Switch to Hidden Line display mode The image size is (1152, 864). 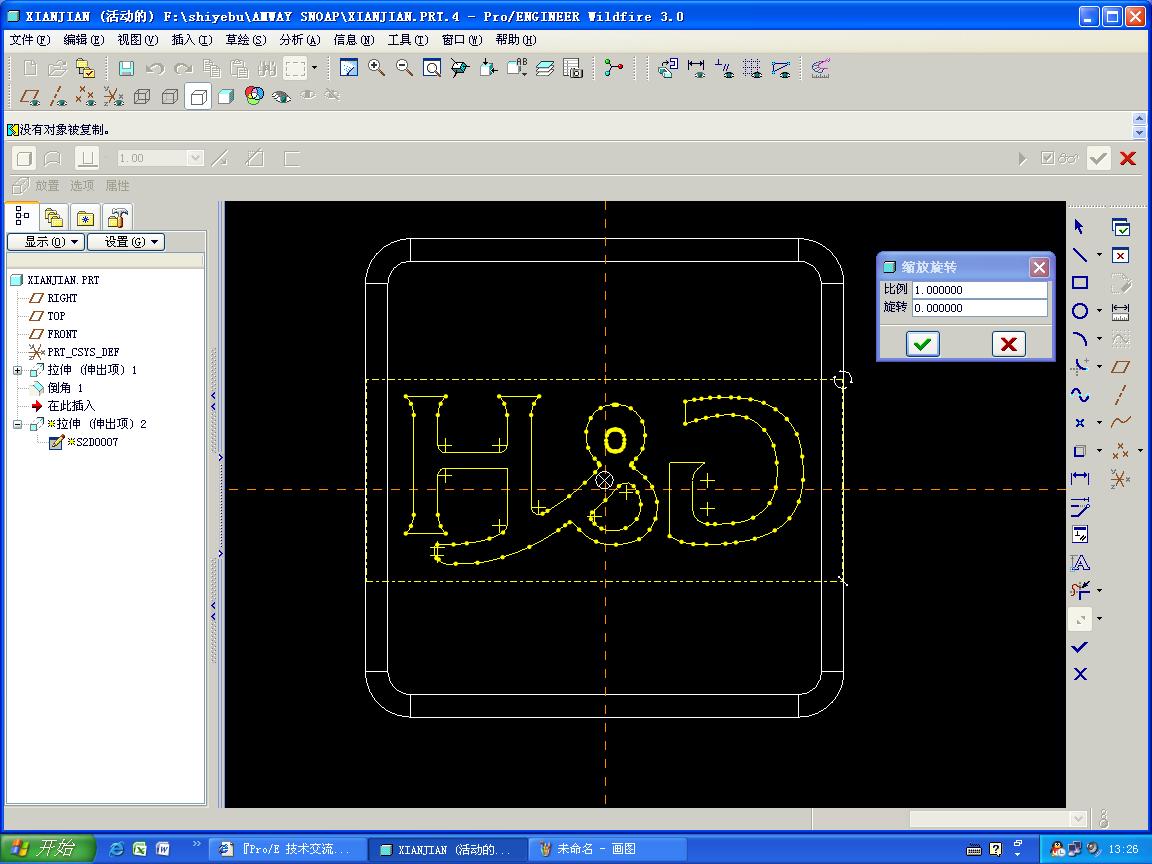point(170,96)
